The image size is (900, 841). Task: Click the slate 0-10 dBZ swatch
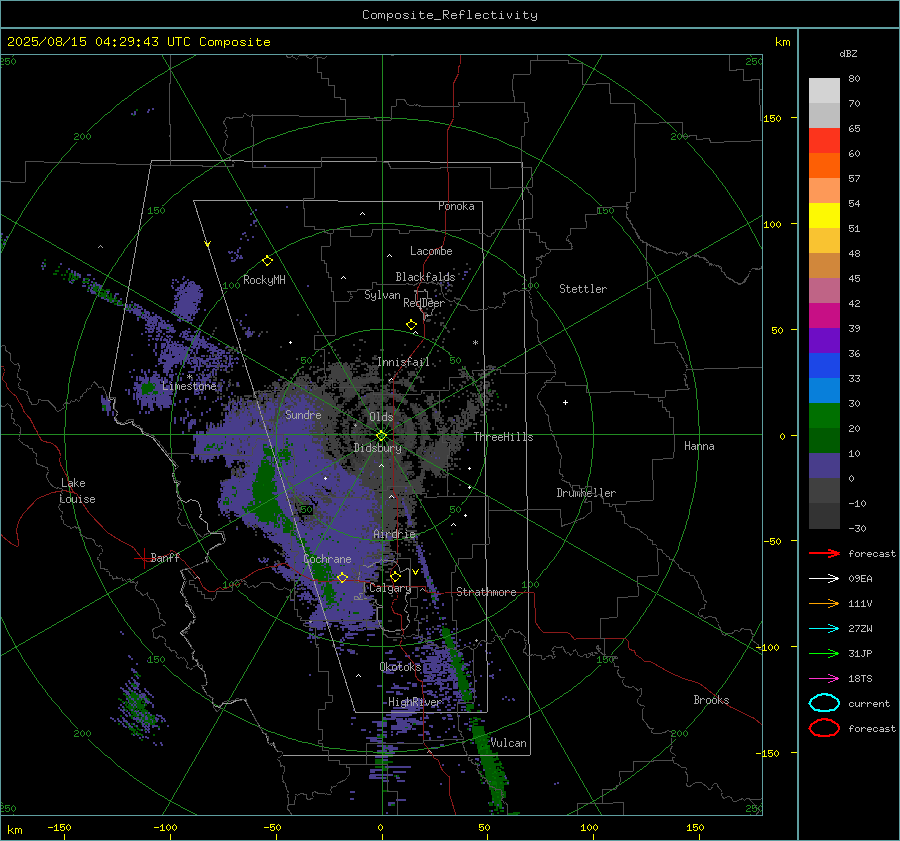(x=824, y=466)
